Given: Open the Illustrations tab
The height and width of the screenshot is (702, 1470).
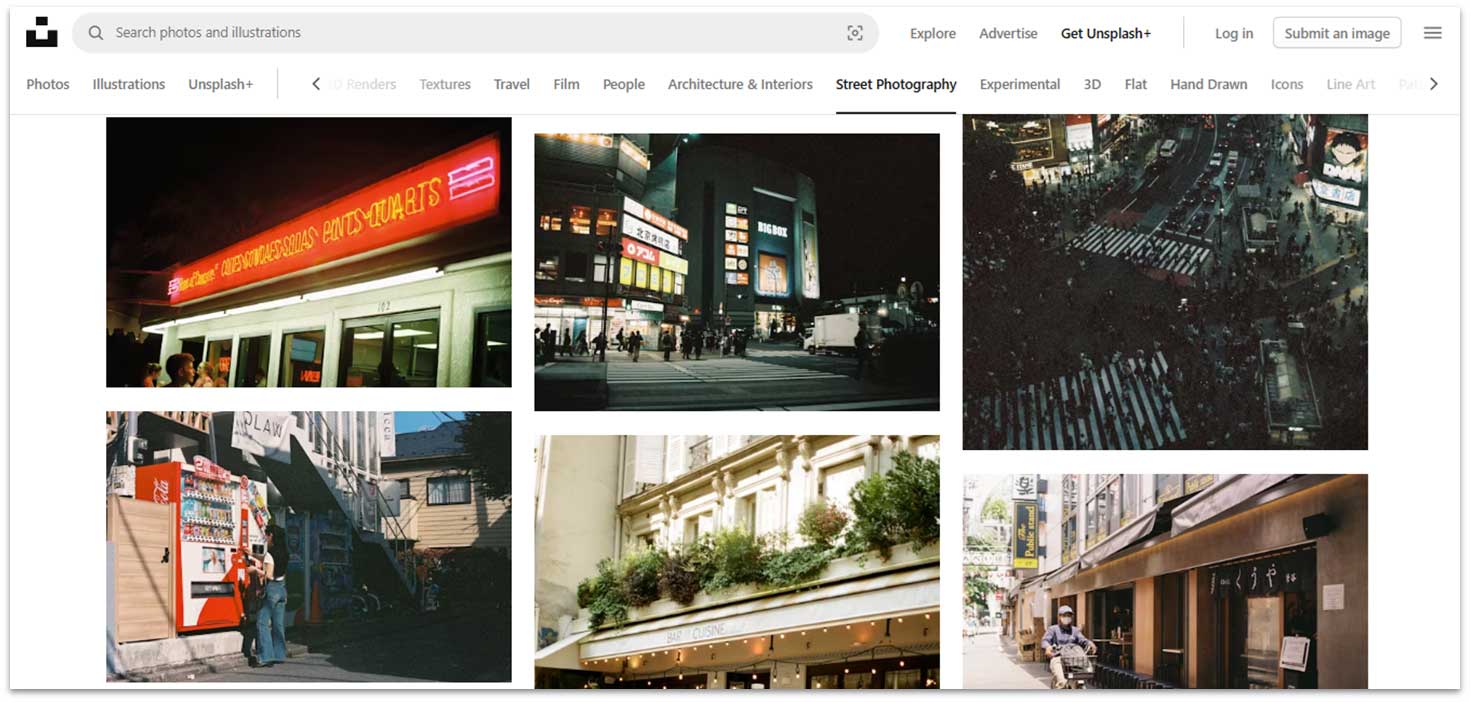Looking at the screenshot, I should 128,84.
